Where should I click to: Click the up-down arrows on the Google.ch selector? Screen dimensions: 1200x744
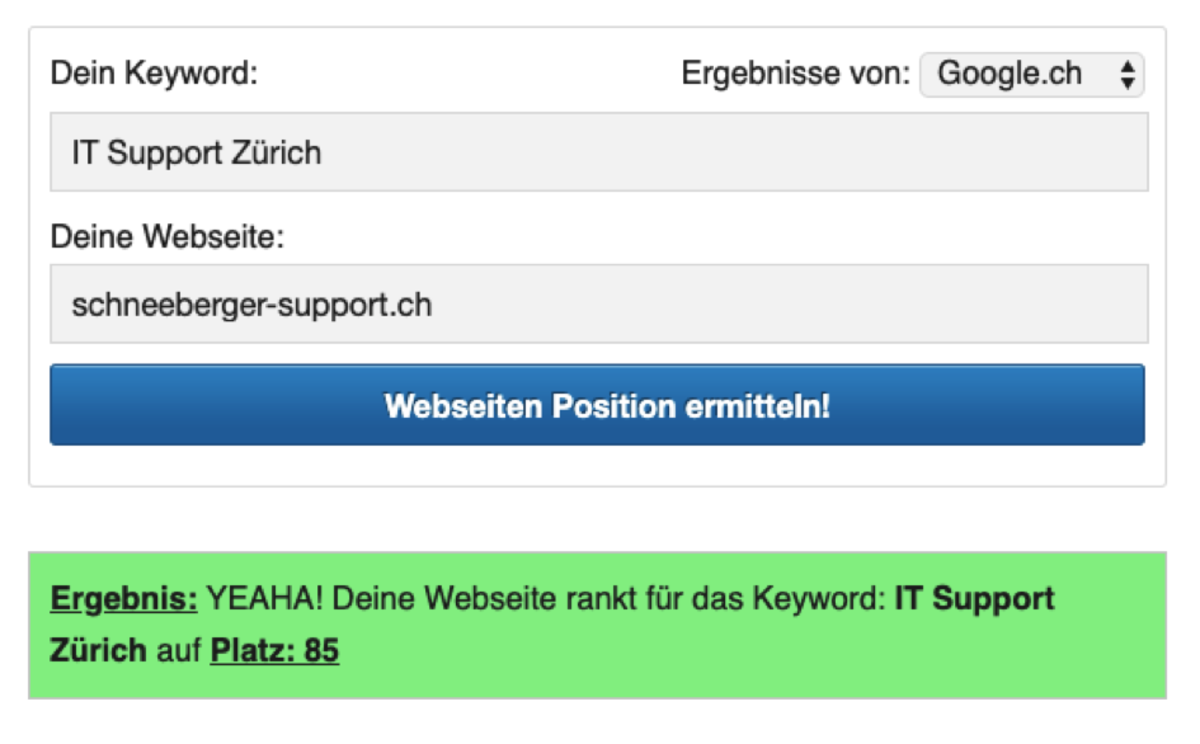tap(1127, 75)
